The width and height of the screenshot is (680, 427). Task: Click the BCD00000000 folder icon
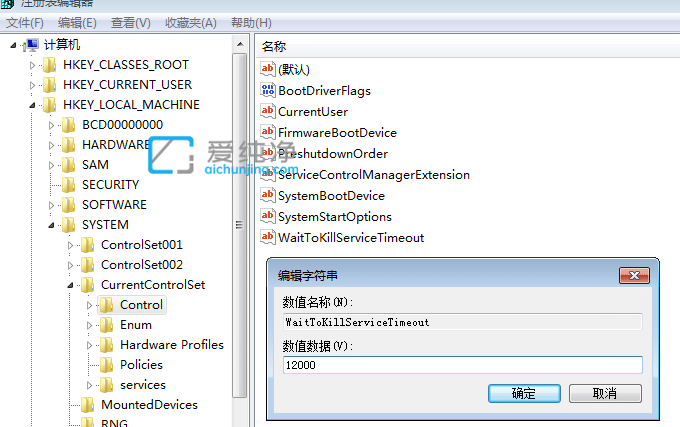(x=69, y=125)
